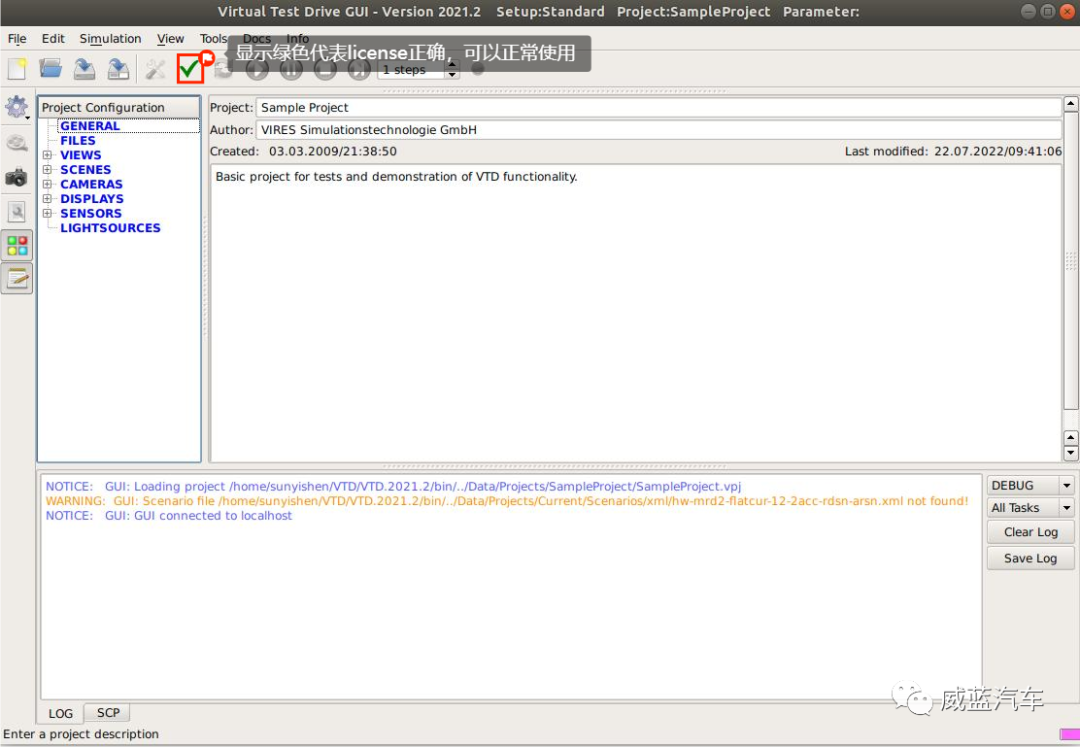Toggle the four colored dots sidebar button
The height and width of the screenshot is (747, 1080).
pos(17,246)
